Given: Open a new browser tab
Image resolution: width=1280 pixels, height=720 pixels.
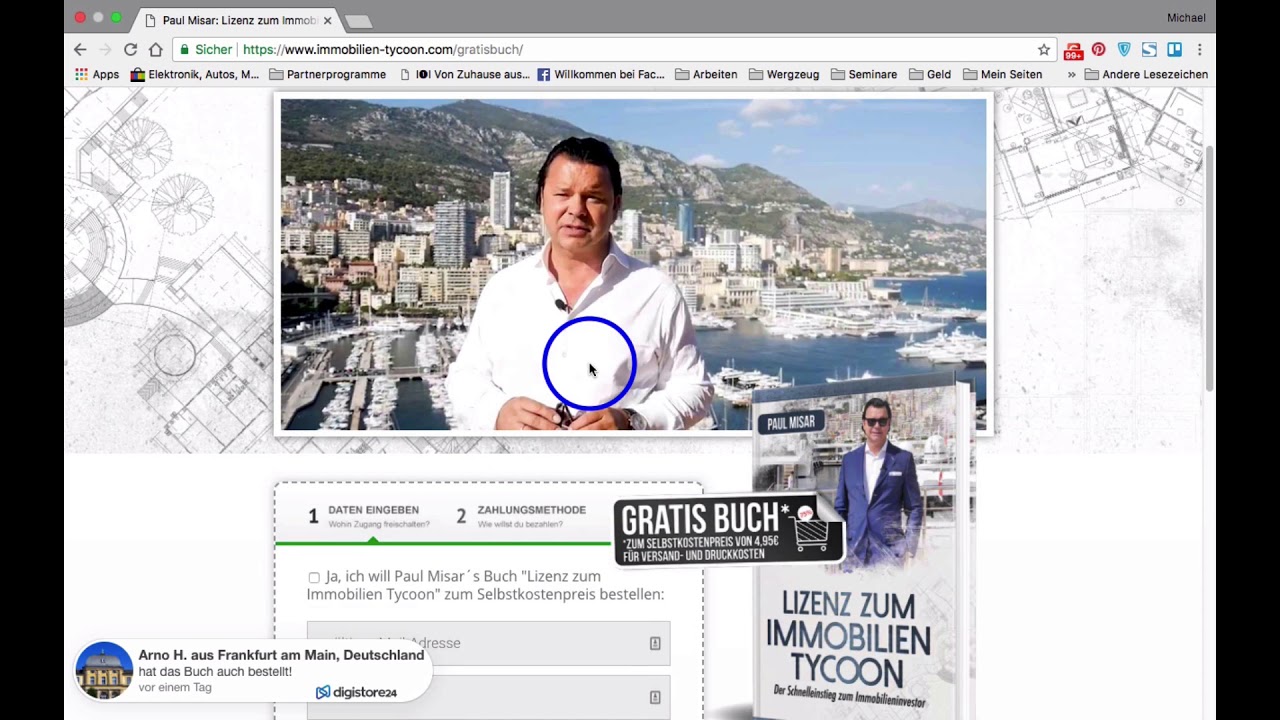Looking at the screenshot, I should pos(357,21).
